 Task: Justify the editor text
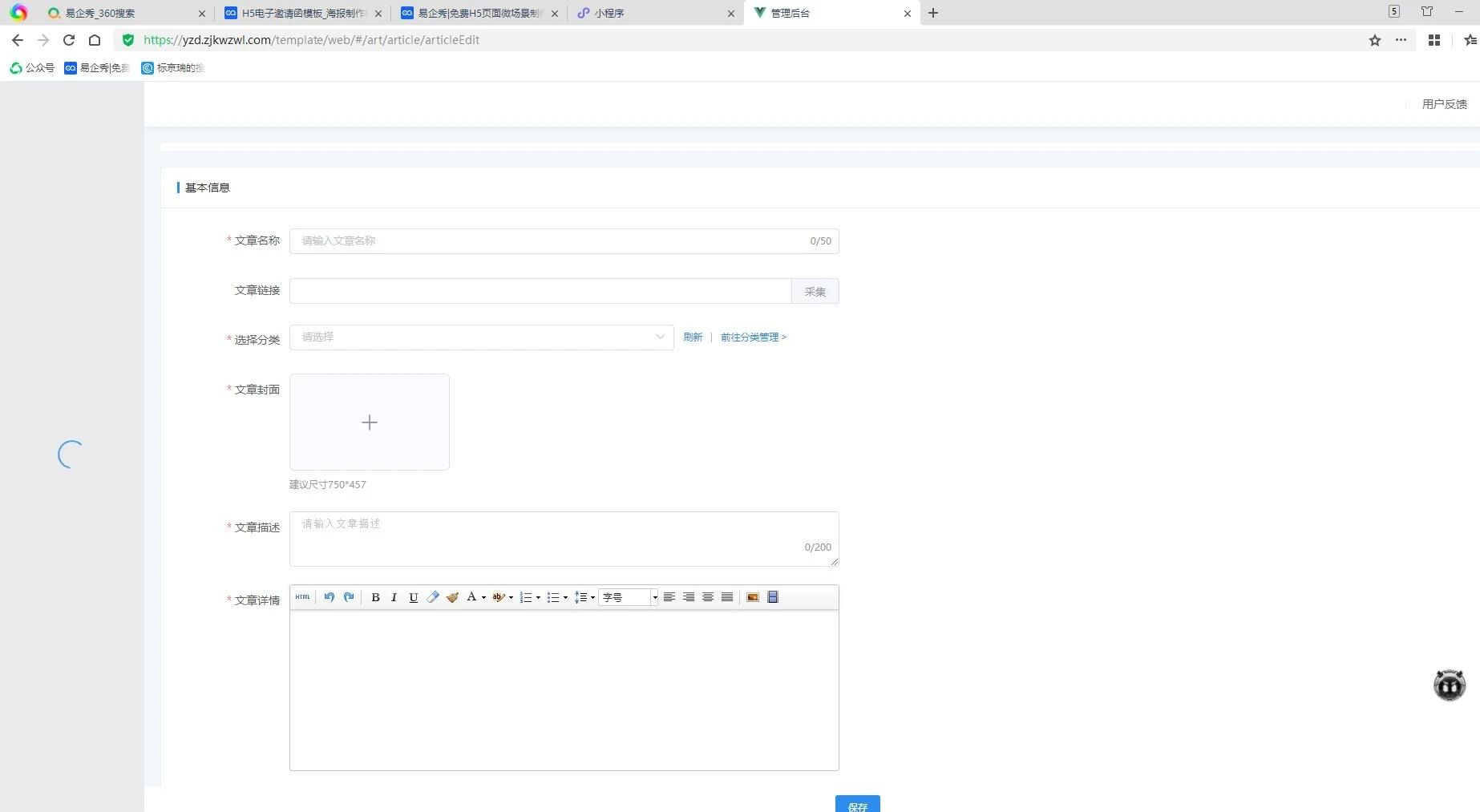(726, 597)
